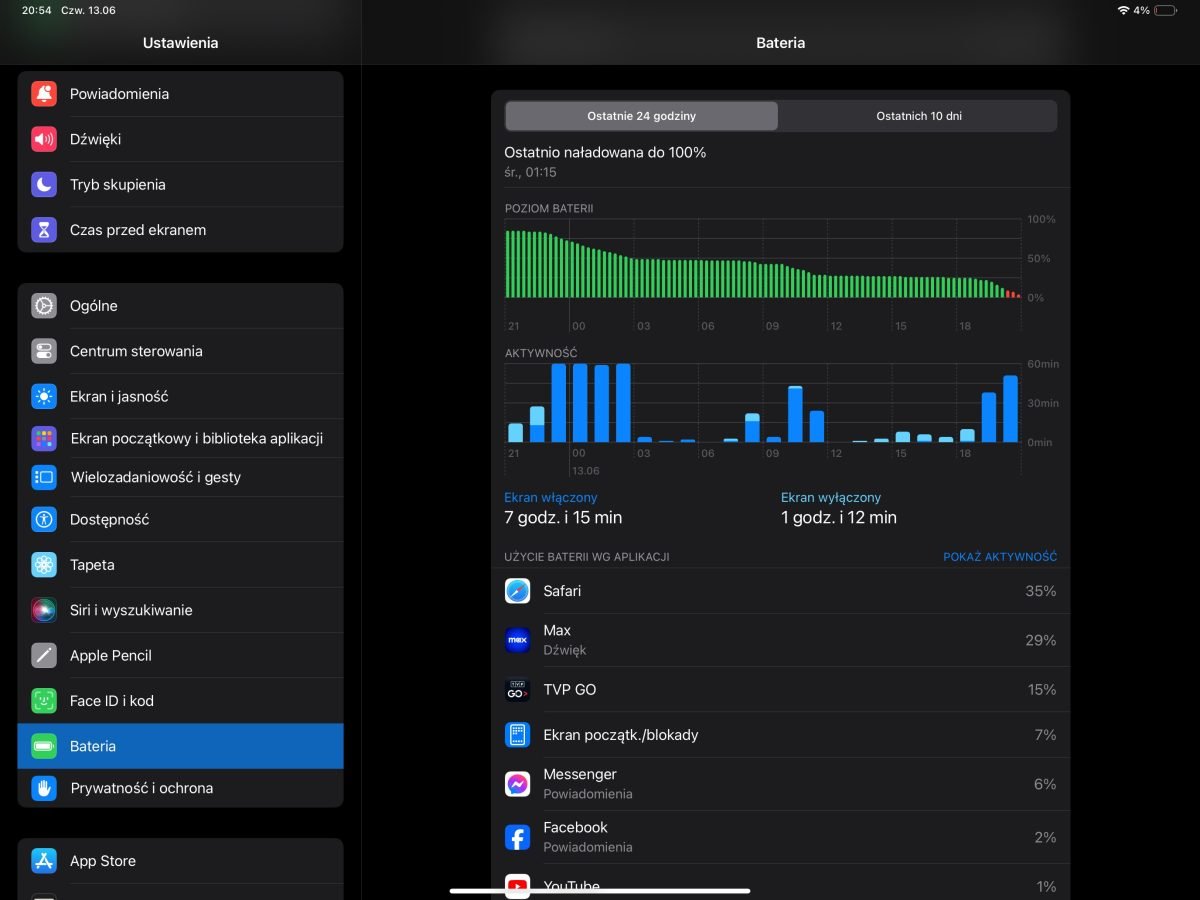The width and height of the screenshot is (1200, 900).
Task: Tap the Ekran i jasność sun icon
Action: (44, 396)
